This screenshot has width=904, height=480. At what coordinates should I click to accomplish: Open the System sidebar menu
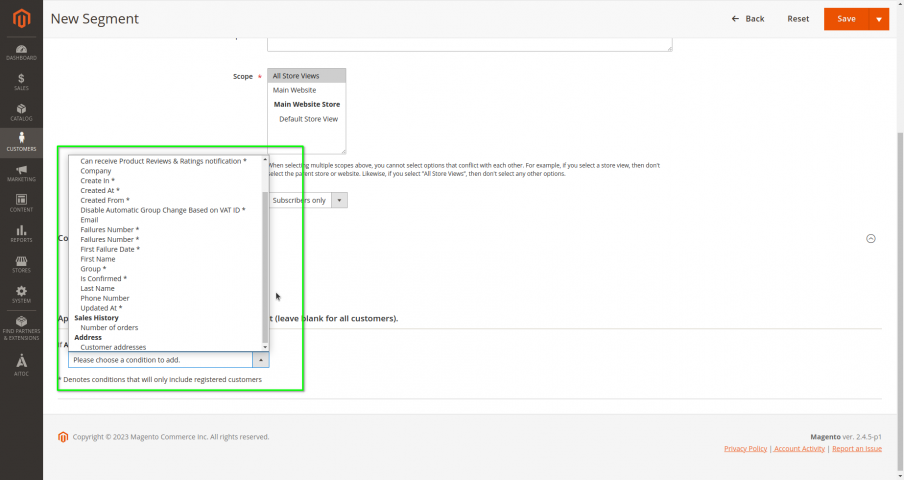pos(21,295)
